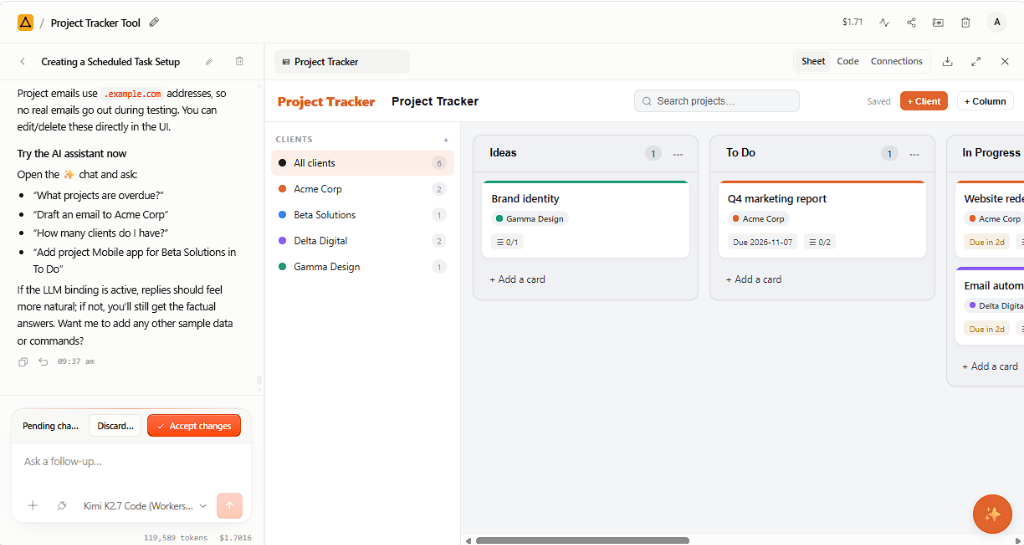Open the AI assistant sparkle button
This screenshot has height=545, width=1024.
[992, 514]
